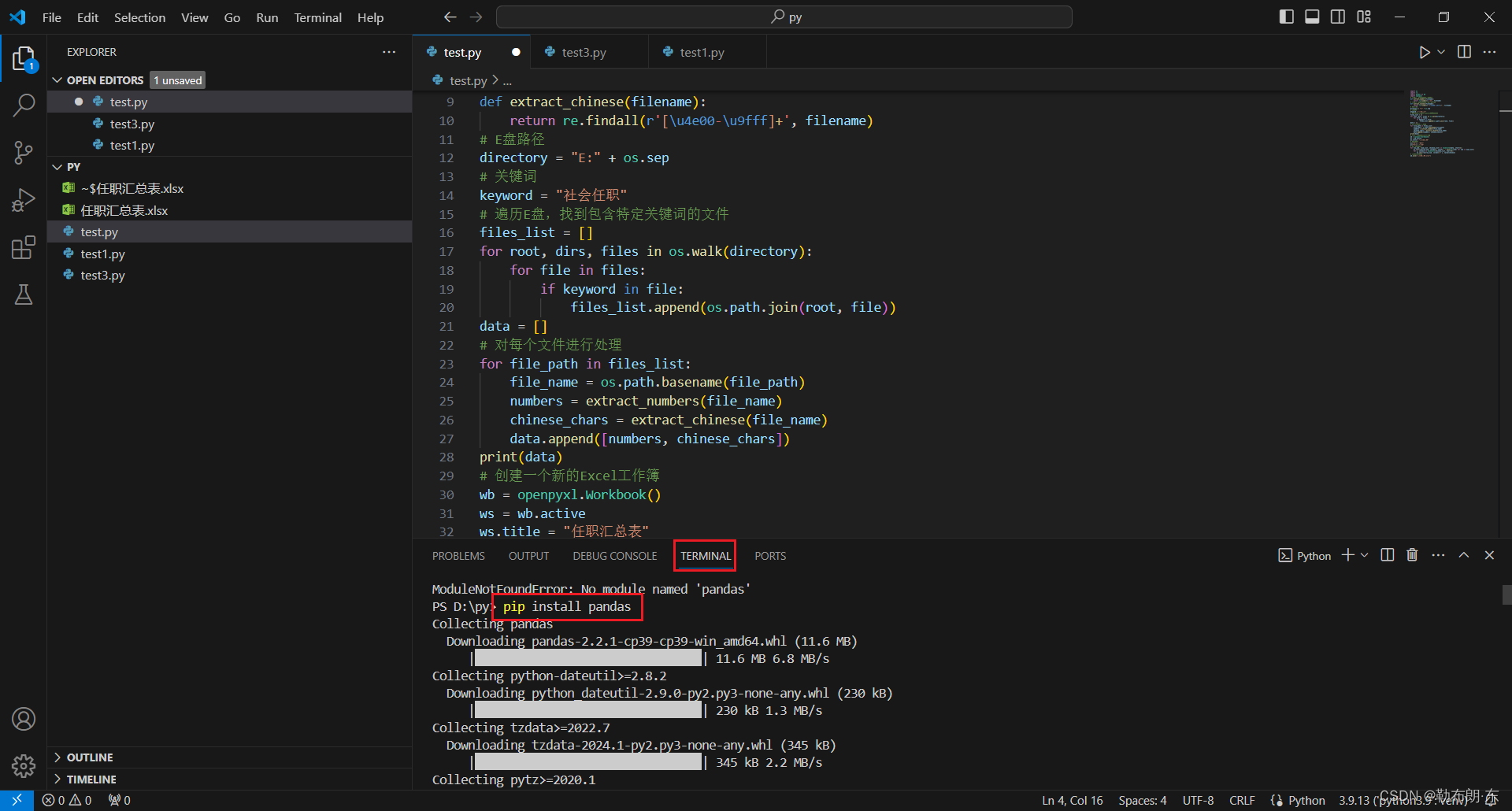This screenshot has width=1512, height=811.
Task: Open the Go menu
Action: pos(232,17)
